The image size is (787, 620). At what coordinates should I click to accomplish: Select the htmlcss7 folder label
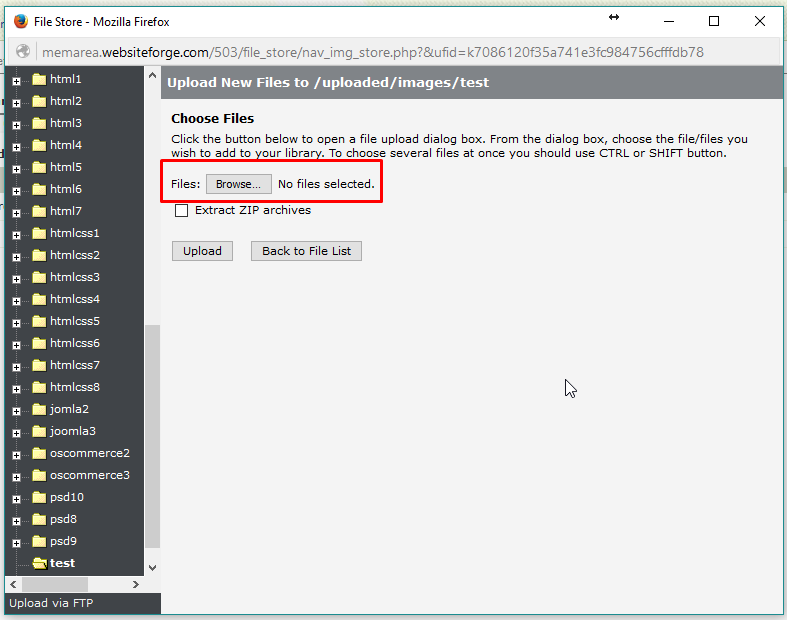tap(75, 365)
